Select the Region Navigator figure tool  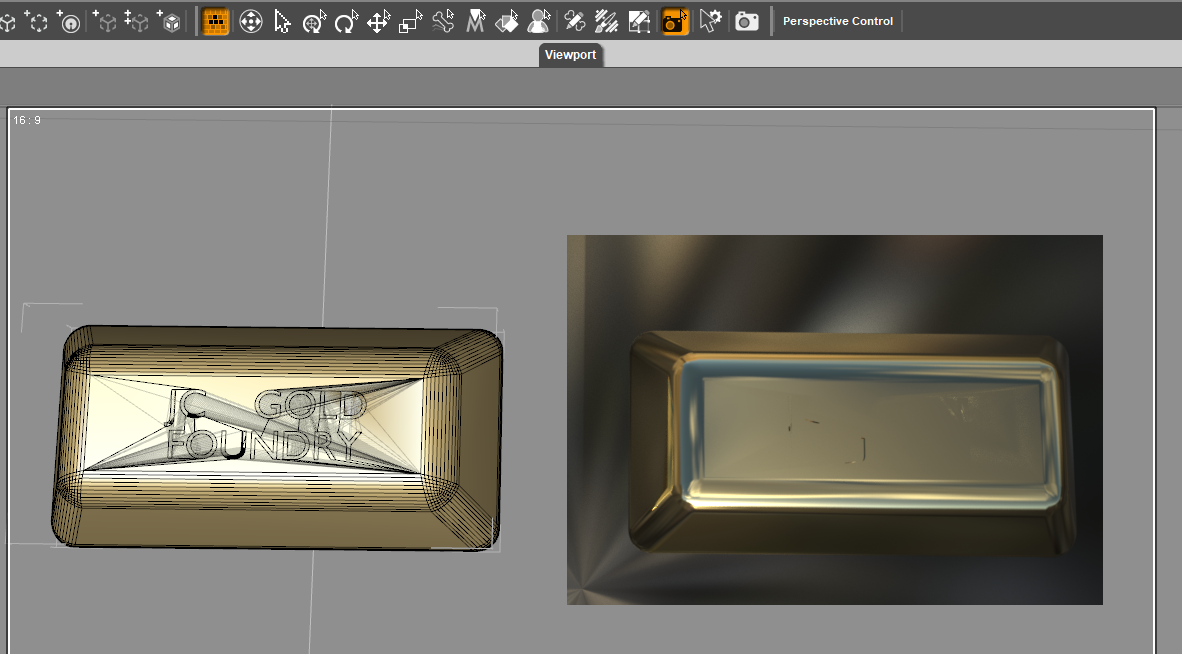pos(538,22)
